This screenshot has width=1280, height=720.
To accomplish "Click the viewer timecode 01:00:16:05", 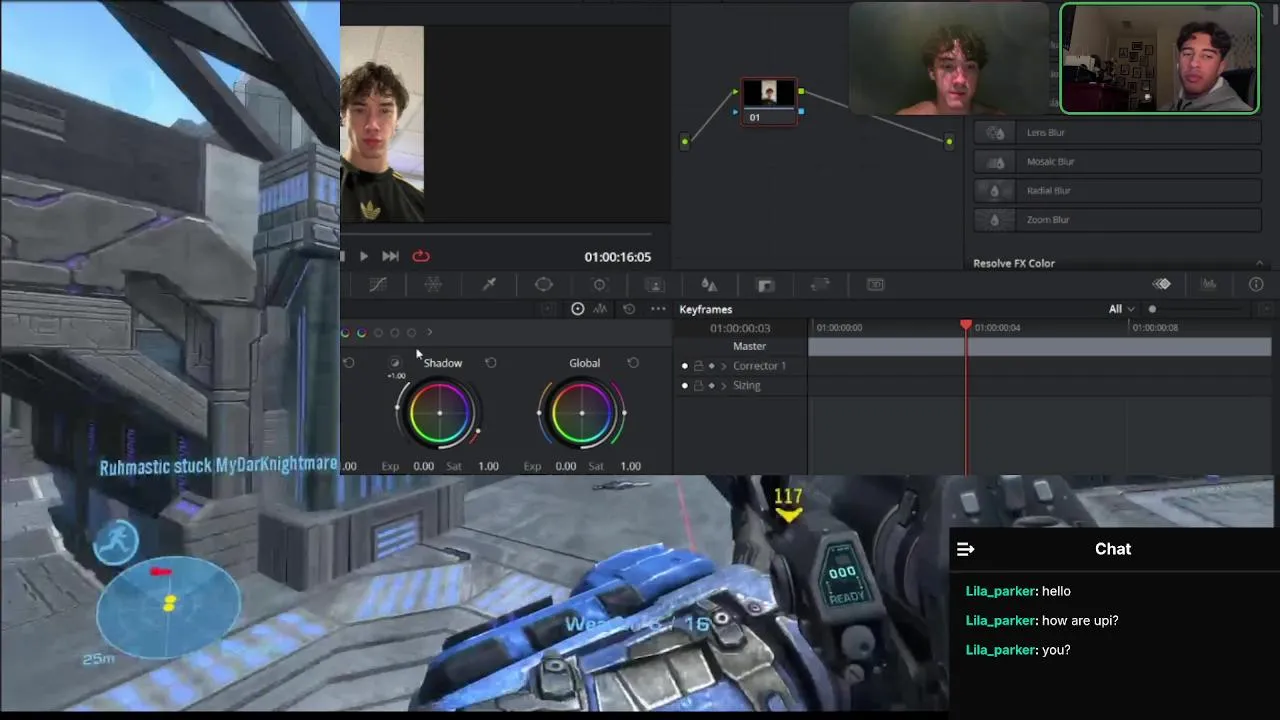I will tap(617, 257).
